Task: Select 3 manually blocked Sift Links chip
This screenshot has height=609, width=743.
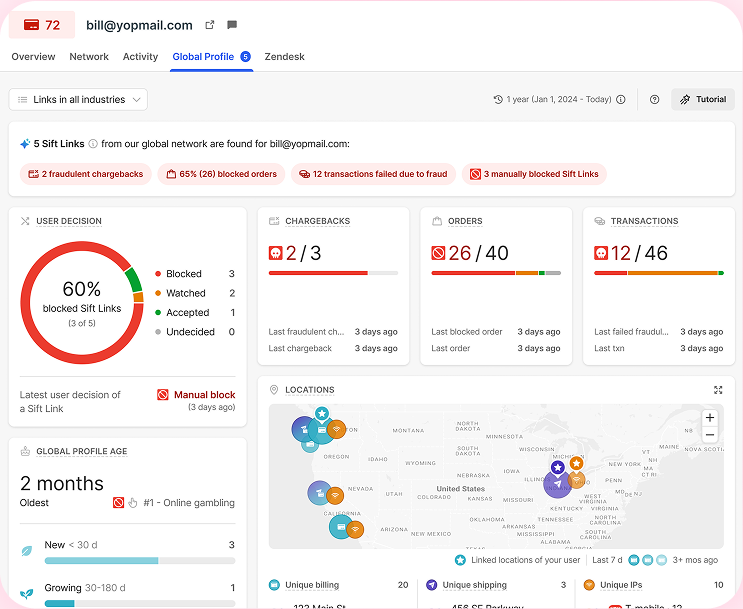Action: coord(535,174)
